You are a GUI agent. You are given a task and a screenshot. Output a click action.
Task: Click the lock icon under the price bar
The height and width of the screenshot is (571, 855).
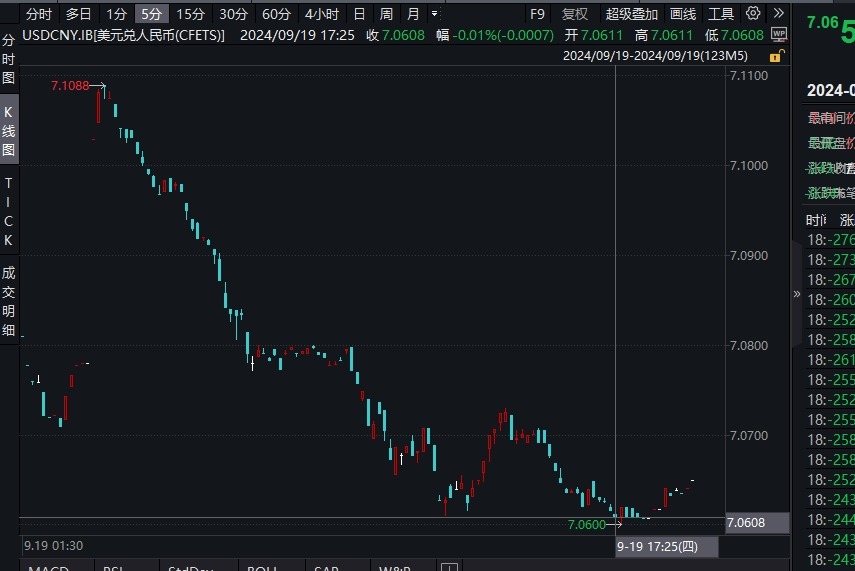click(x=778, y=55)
